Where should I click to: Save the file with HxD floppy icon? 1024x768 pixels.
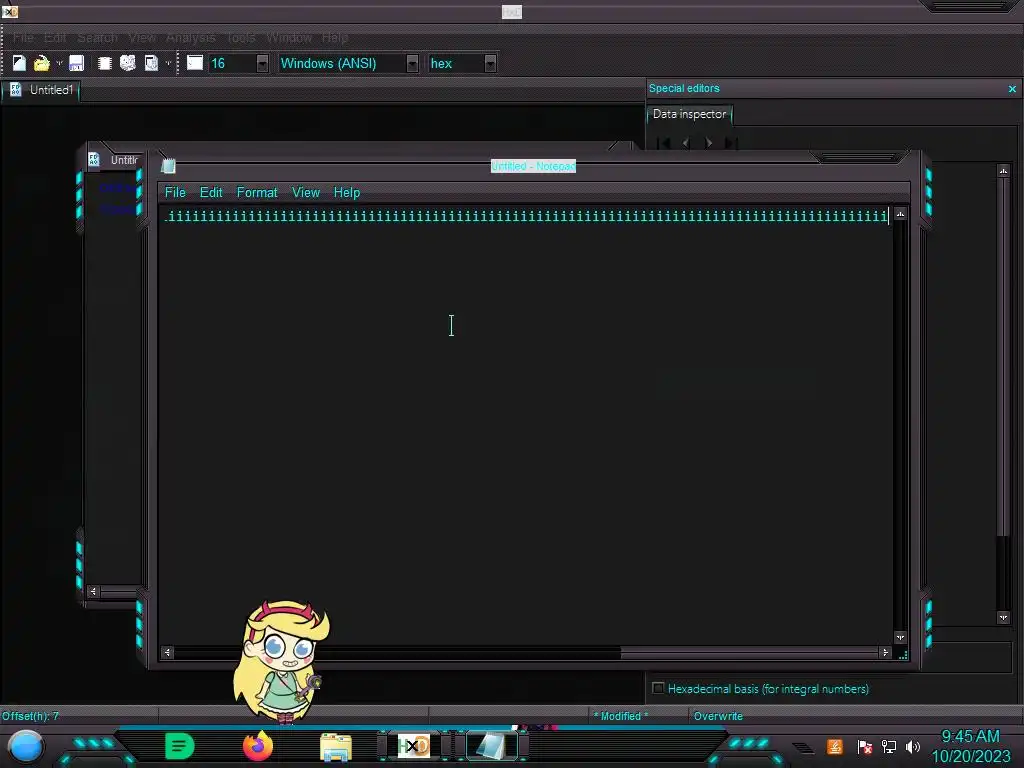click(76, 63)
